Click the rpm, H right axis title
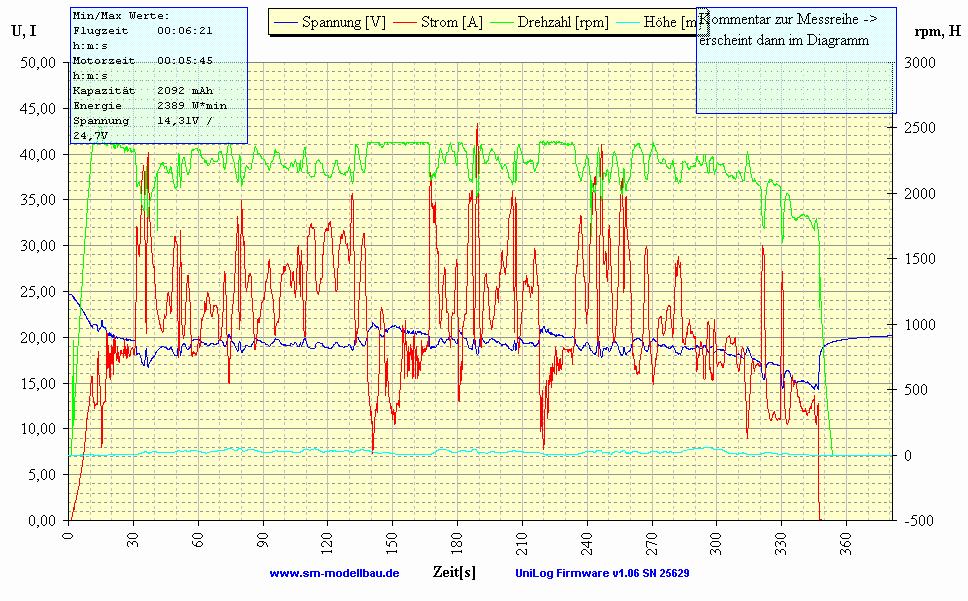This screenshot has height=601, width=968. (x=936, y=31)
